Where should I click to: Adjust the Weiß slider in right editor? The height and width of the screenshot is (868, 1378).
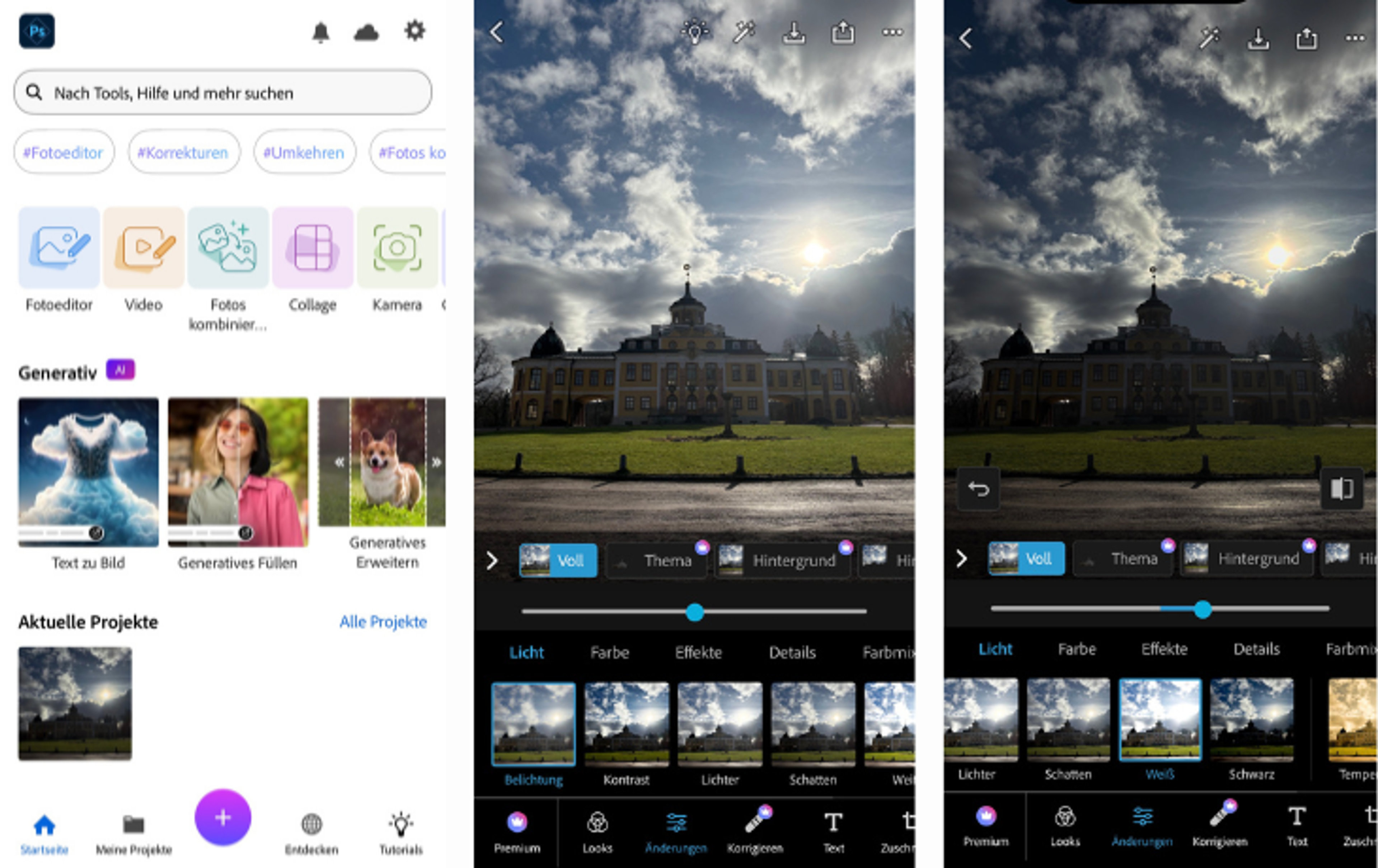coord(1203,609)
